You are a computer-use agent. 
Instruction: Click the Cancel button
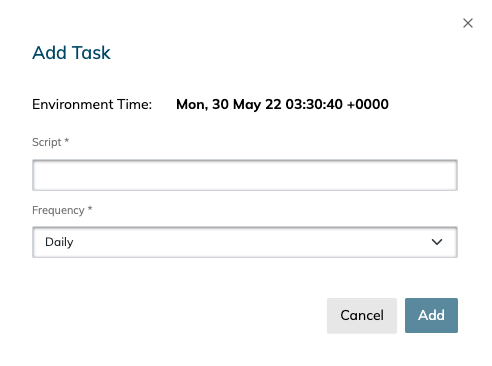(362, 315)
